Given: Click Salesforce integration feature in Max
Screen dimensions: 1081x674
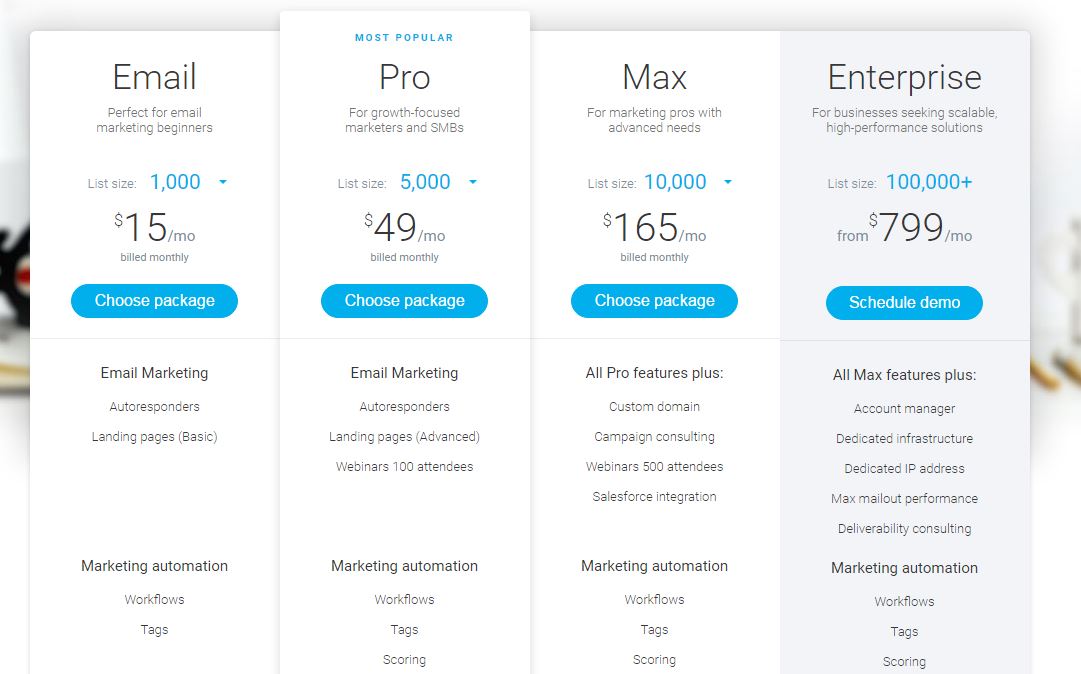Looking at the screenshot, I should [x=654, y=497].
